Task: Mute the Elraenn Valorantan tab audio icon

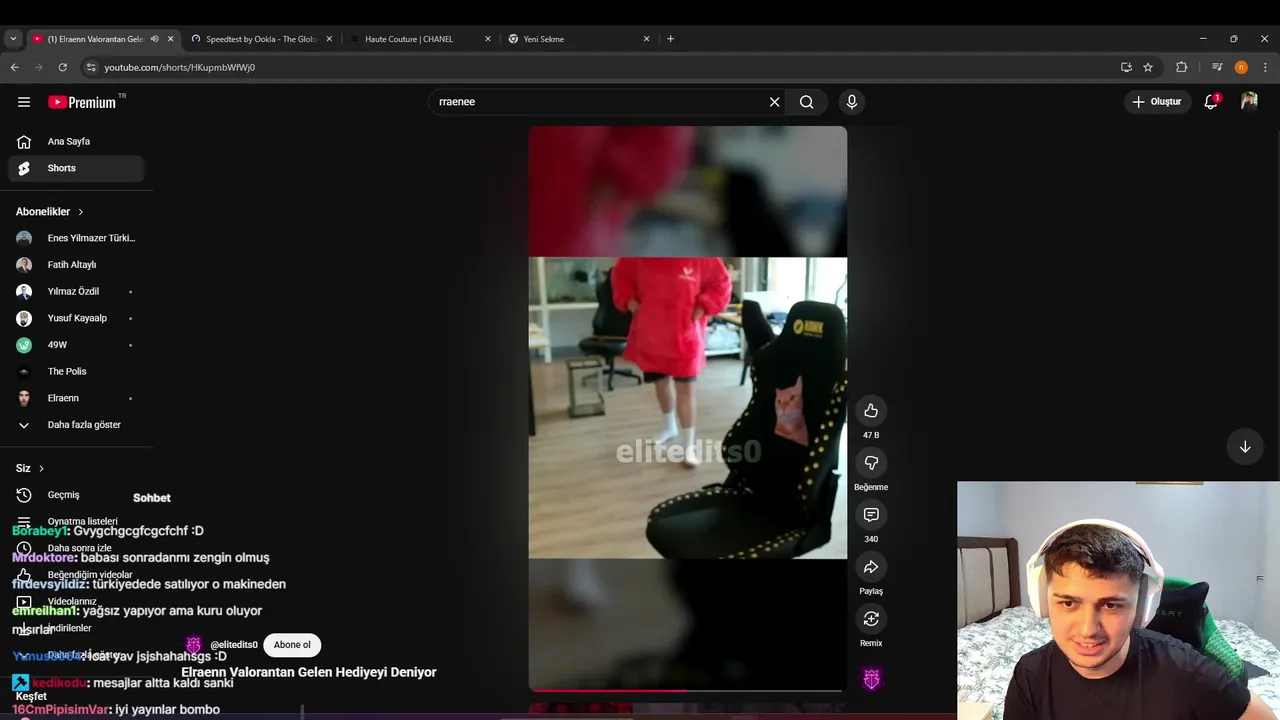Action: 154,39
